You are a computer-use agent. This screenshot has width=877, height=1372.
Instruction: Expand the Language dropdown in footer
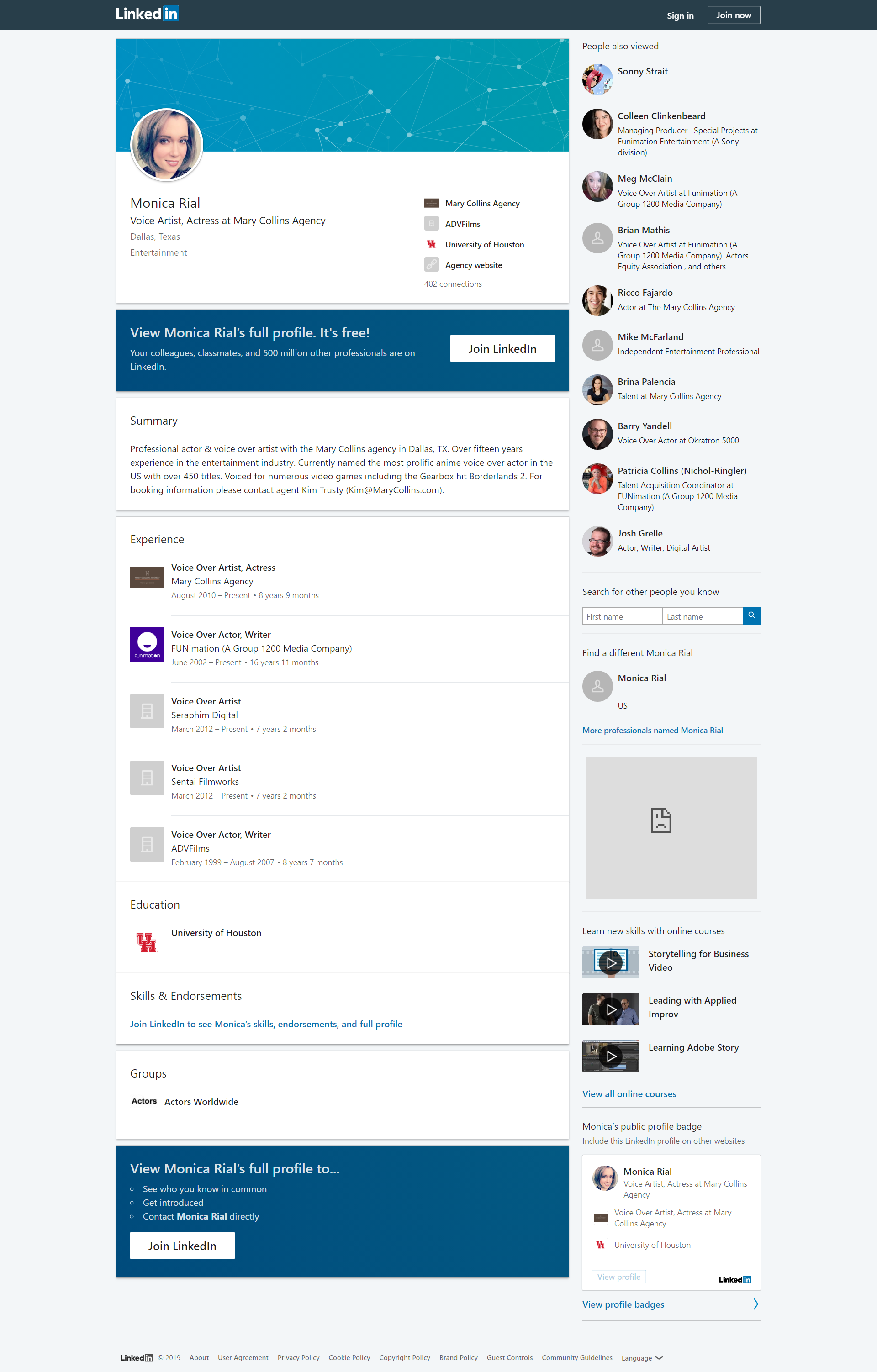point(642,1358)
